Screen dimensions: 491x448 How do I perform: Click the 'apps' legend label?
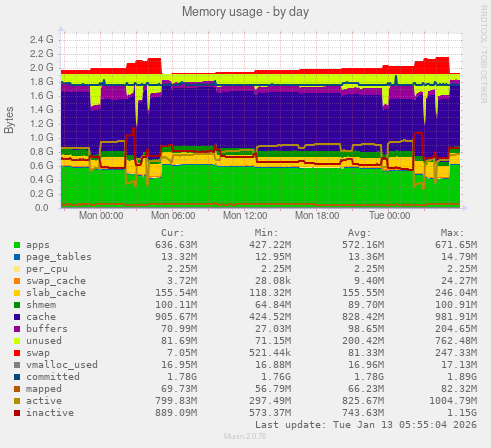coord(38,245)
